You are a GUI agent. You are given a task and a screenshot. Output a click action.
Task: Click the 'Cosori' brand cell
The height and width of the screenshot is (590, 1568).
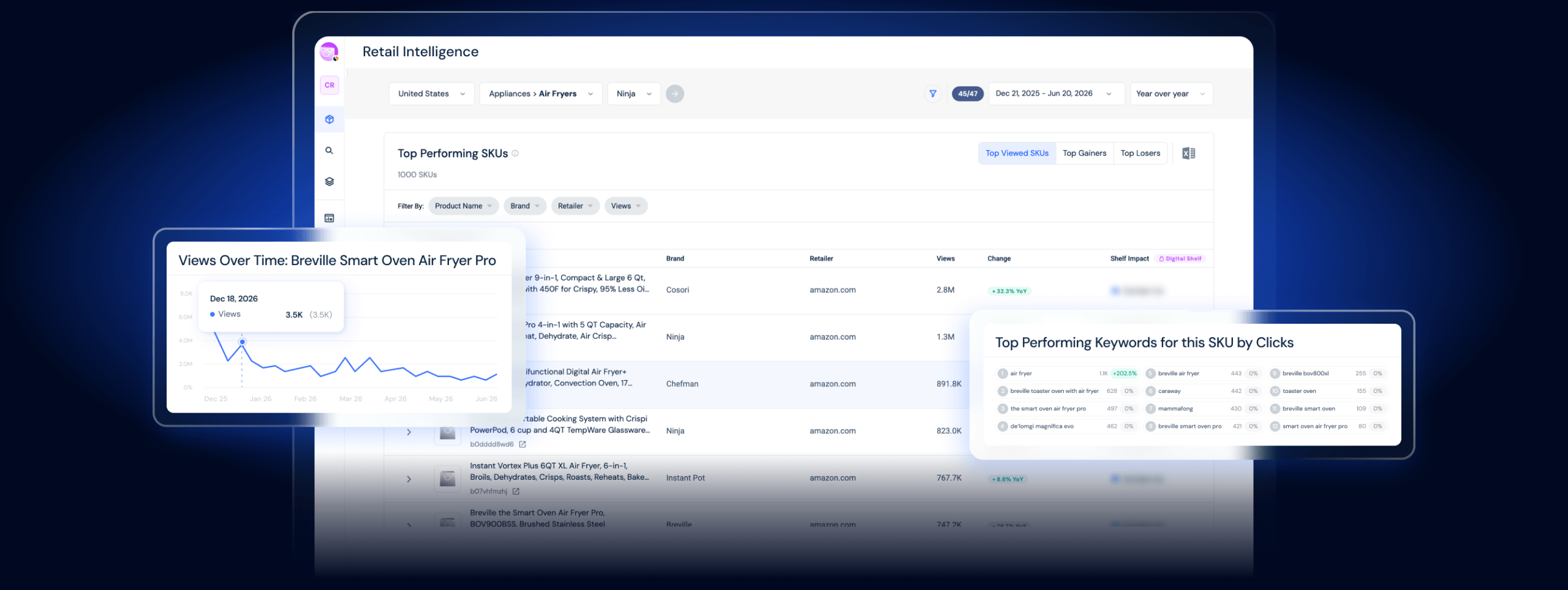click(677, 290)
